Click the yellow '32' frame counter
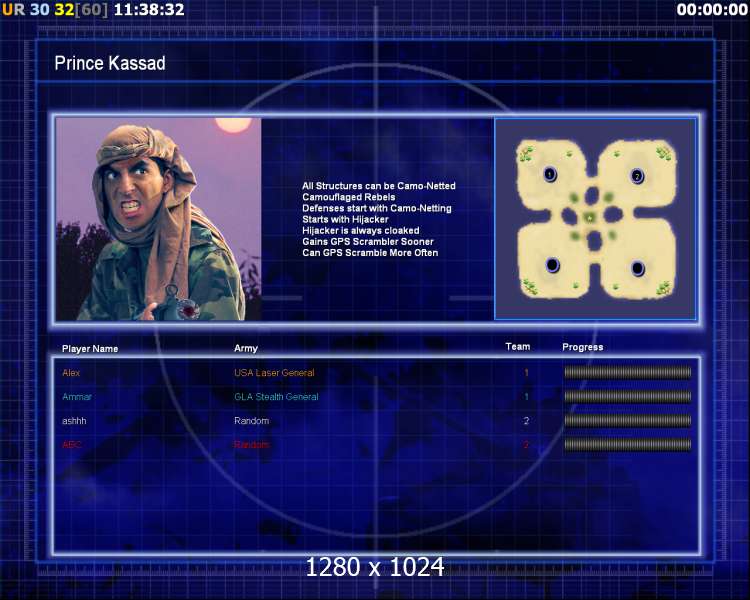Screen dimensions: 750x600 [64, 10]
